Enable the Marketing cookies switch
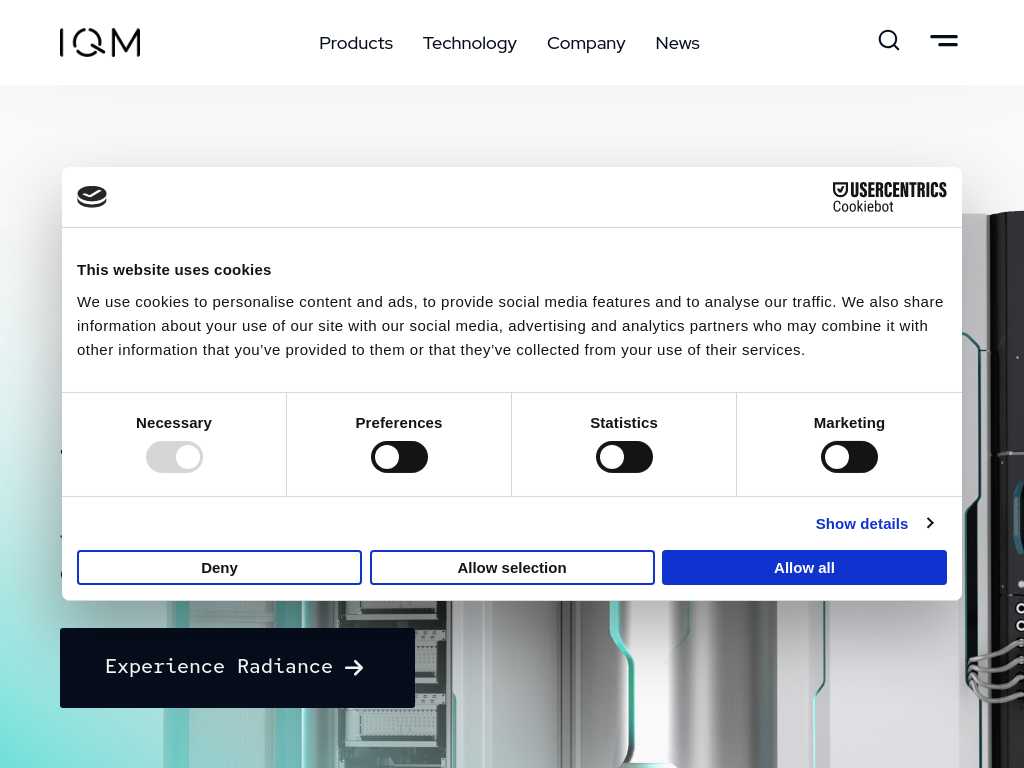Screen dimensions: 1024x768 click(x=849, y=457)
